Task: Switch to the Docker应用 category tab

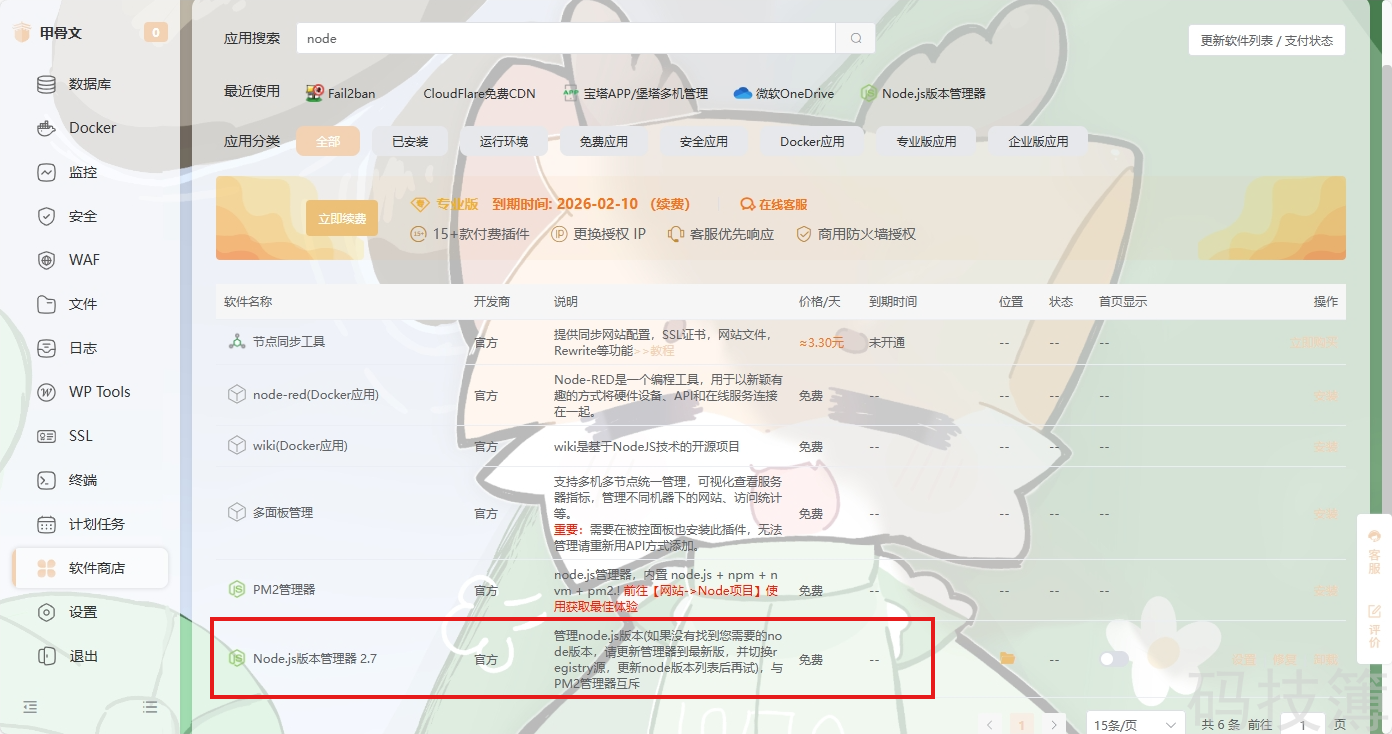Action: (x=811, y=141)
